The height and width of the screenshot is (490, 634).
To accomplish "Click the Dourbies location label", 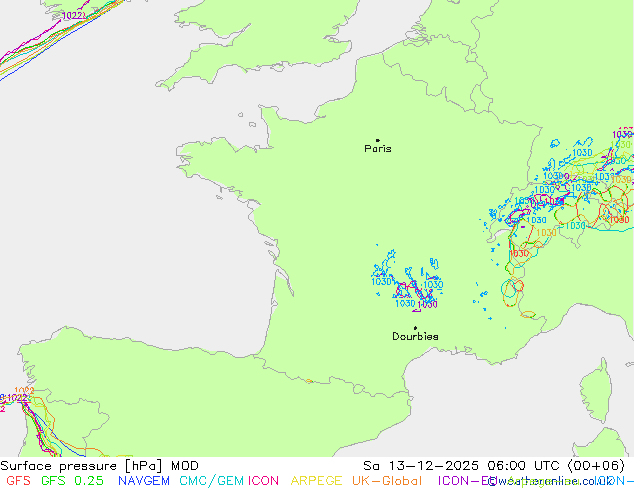I will 415,336.
